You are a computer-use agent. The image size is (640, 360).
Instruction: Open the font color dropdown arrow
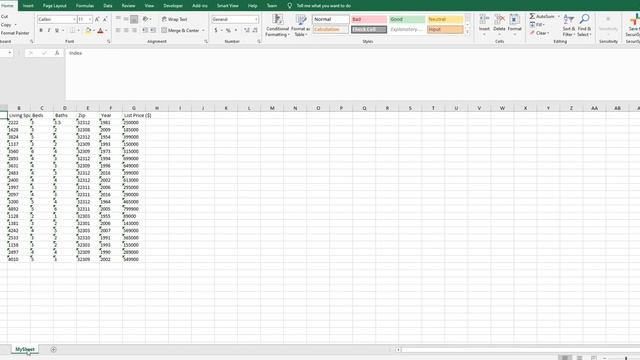(107, 31)
